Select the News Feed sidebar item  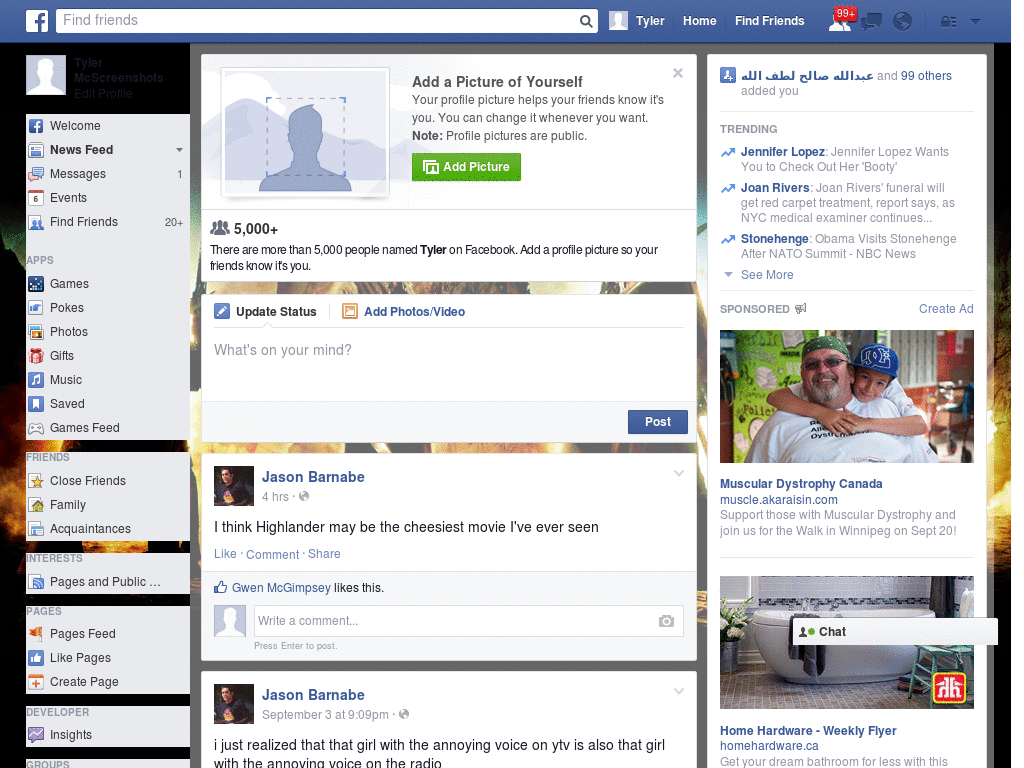pos(82,150)
